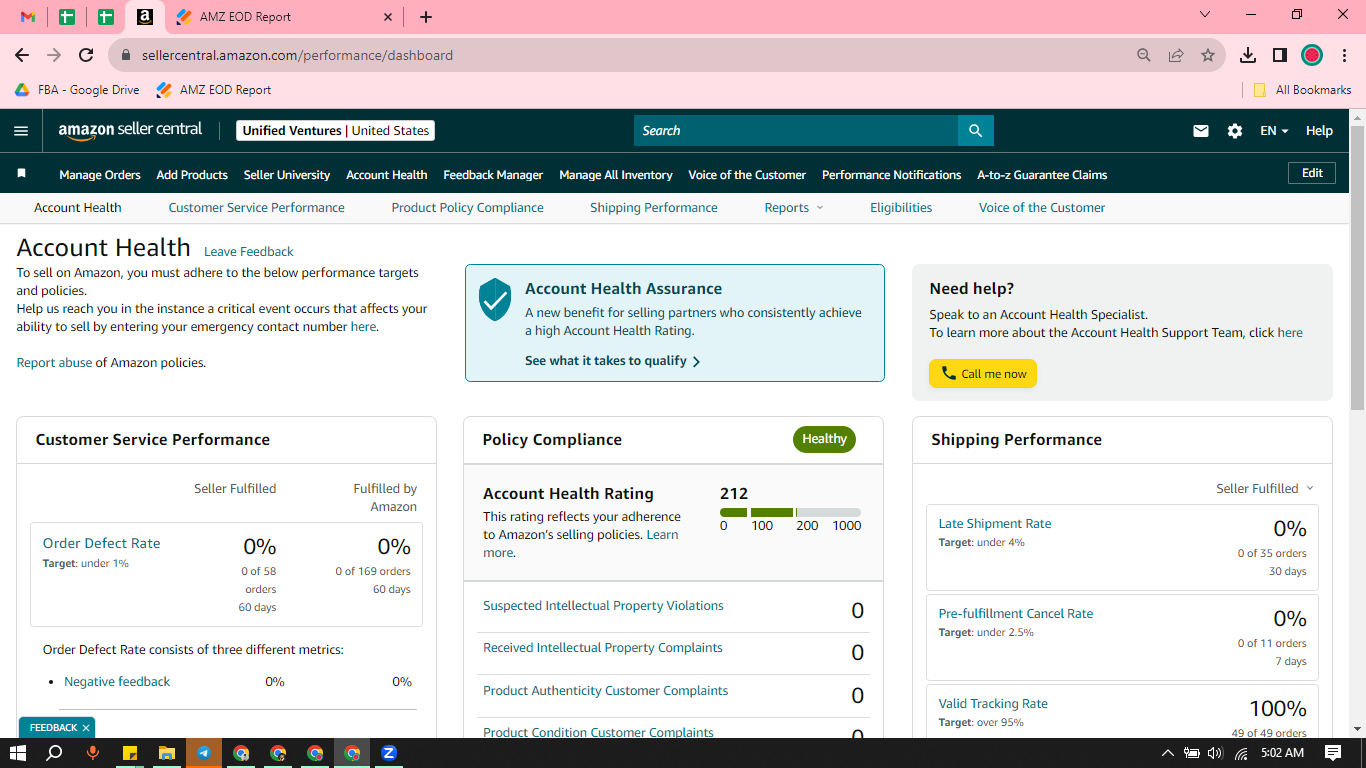Expand See what it takes to qualify
The width and height of the screenshot is (1366, 768).
point(612,361)
